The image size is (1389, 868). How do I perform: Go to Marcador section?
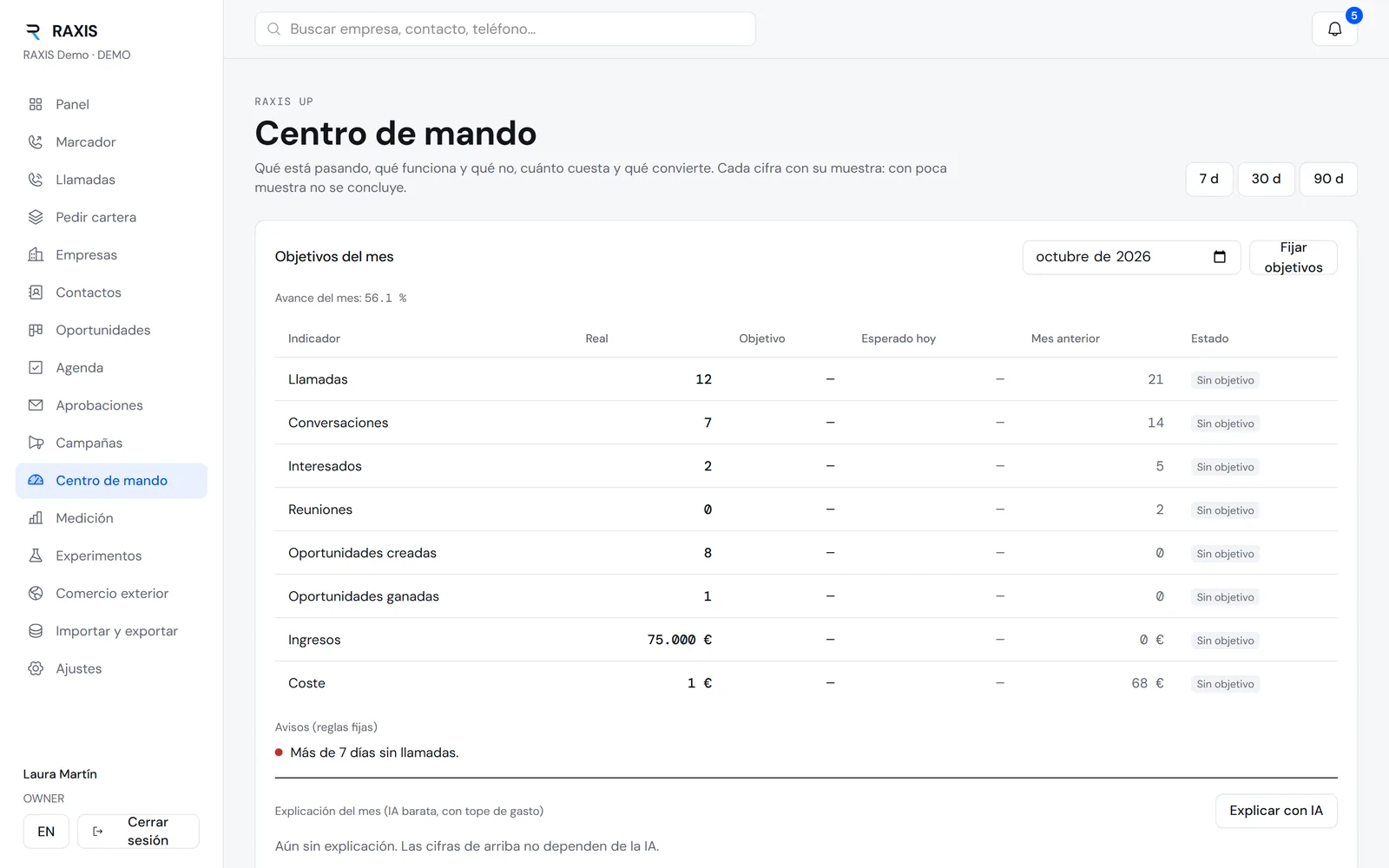click(x=111, y=141)
